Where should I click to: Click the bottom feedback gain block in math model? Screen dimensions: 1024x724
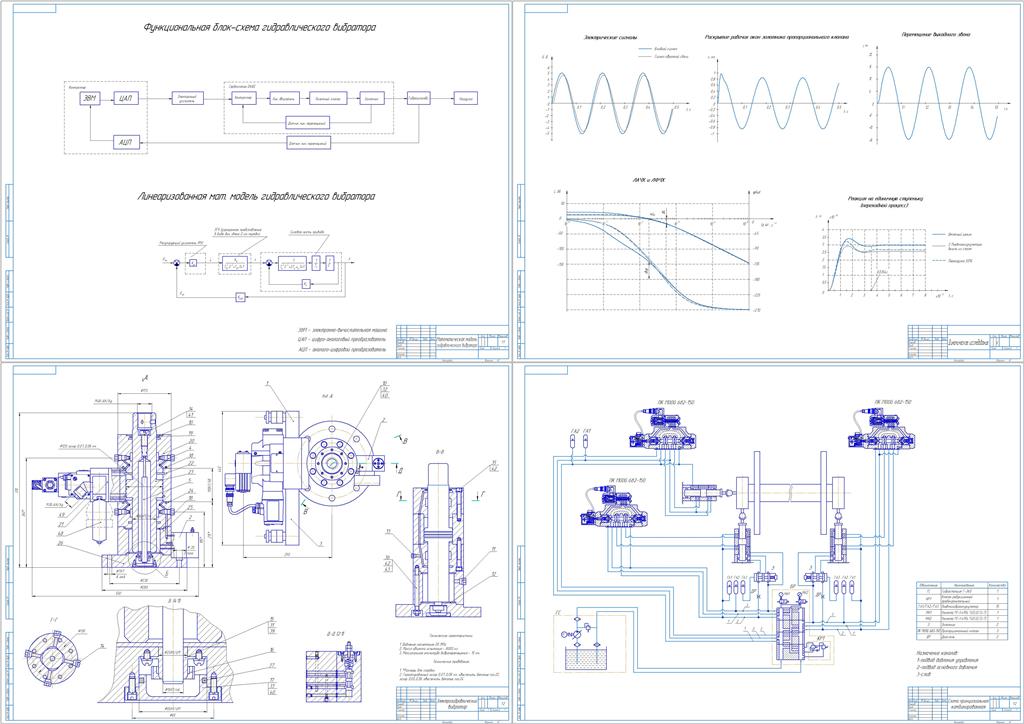tap(240, 298)
